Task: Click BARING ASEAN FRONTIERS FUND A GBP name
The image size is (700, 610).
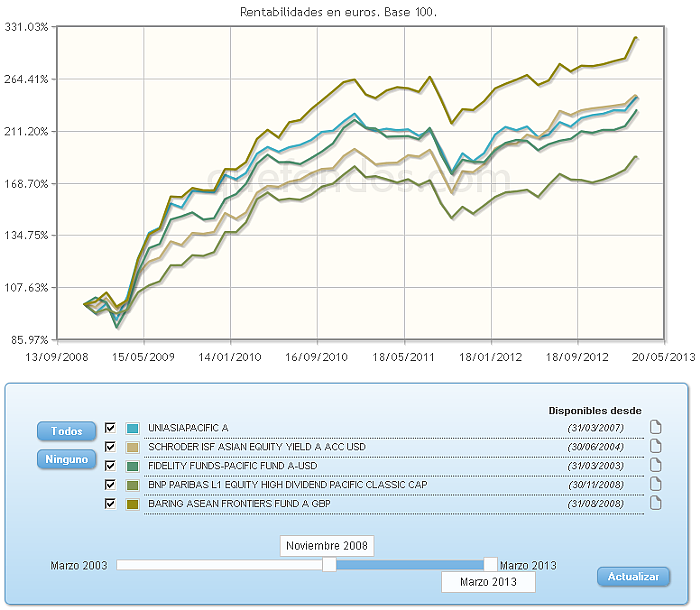Action: coord(239,504)
